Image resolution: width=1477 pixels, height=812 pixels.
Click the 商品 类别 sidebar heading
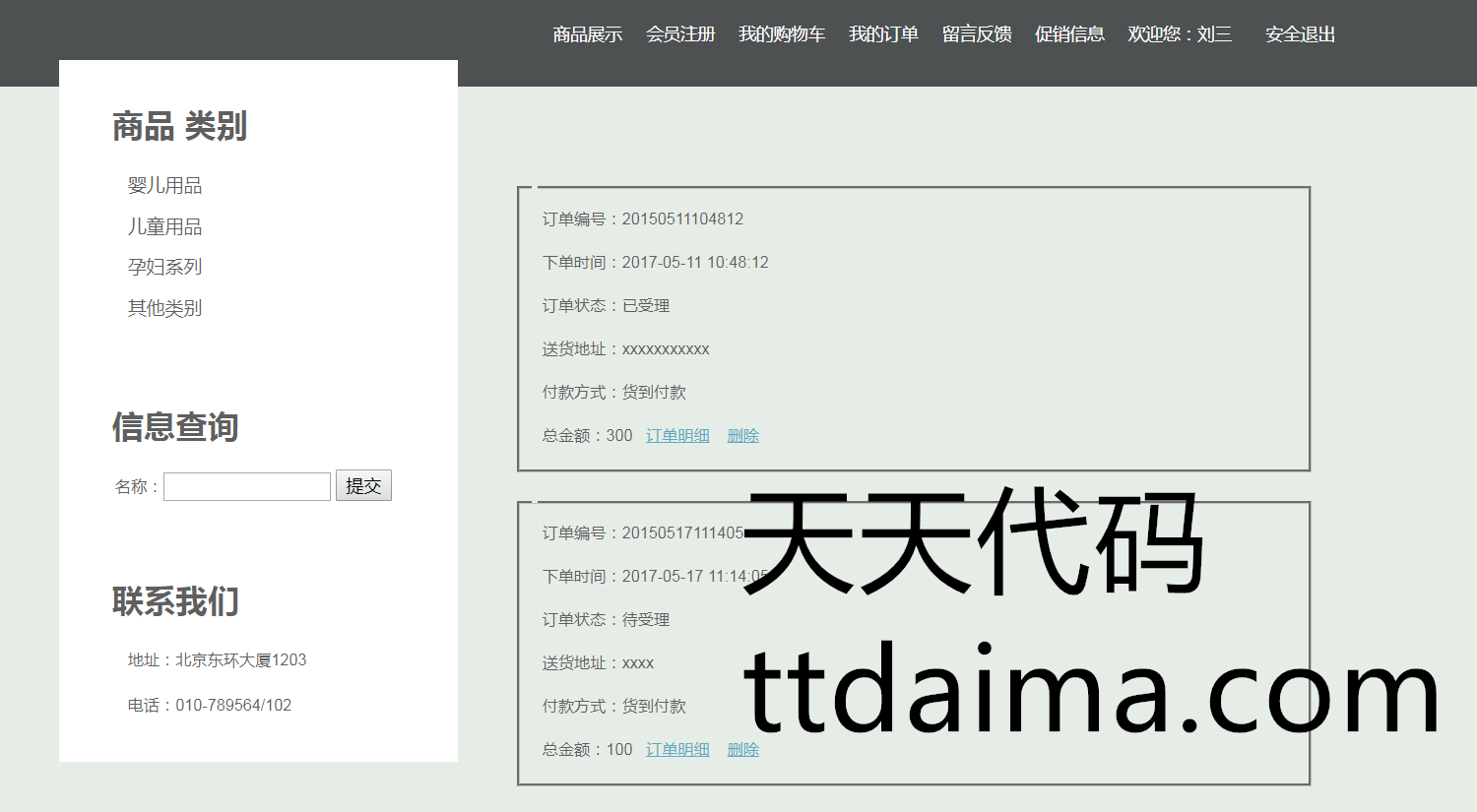tap(179, 127)
